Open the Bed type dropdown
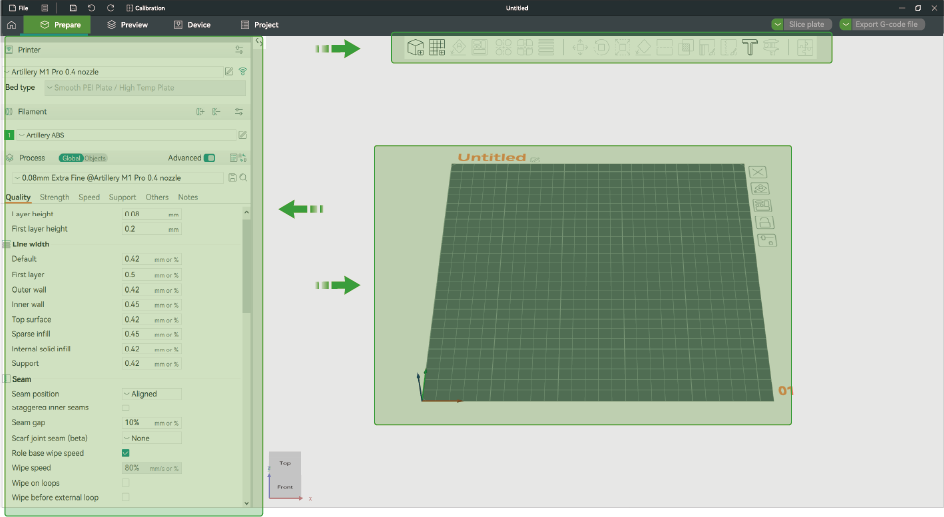Image resolution: width=944 pixels, height=517 pixels. pyautogui.click(x=145, y=88)
